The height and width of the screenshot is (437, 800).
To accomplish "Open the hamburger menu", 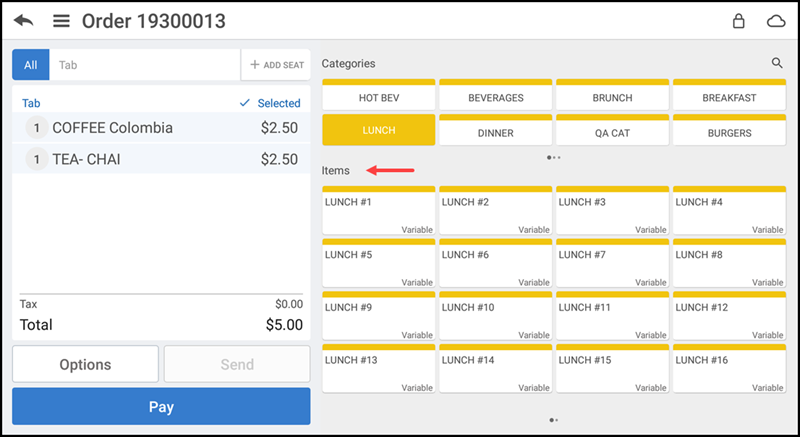I will pos(61,21).
